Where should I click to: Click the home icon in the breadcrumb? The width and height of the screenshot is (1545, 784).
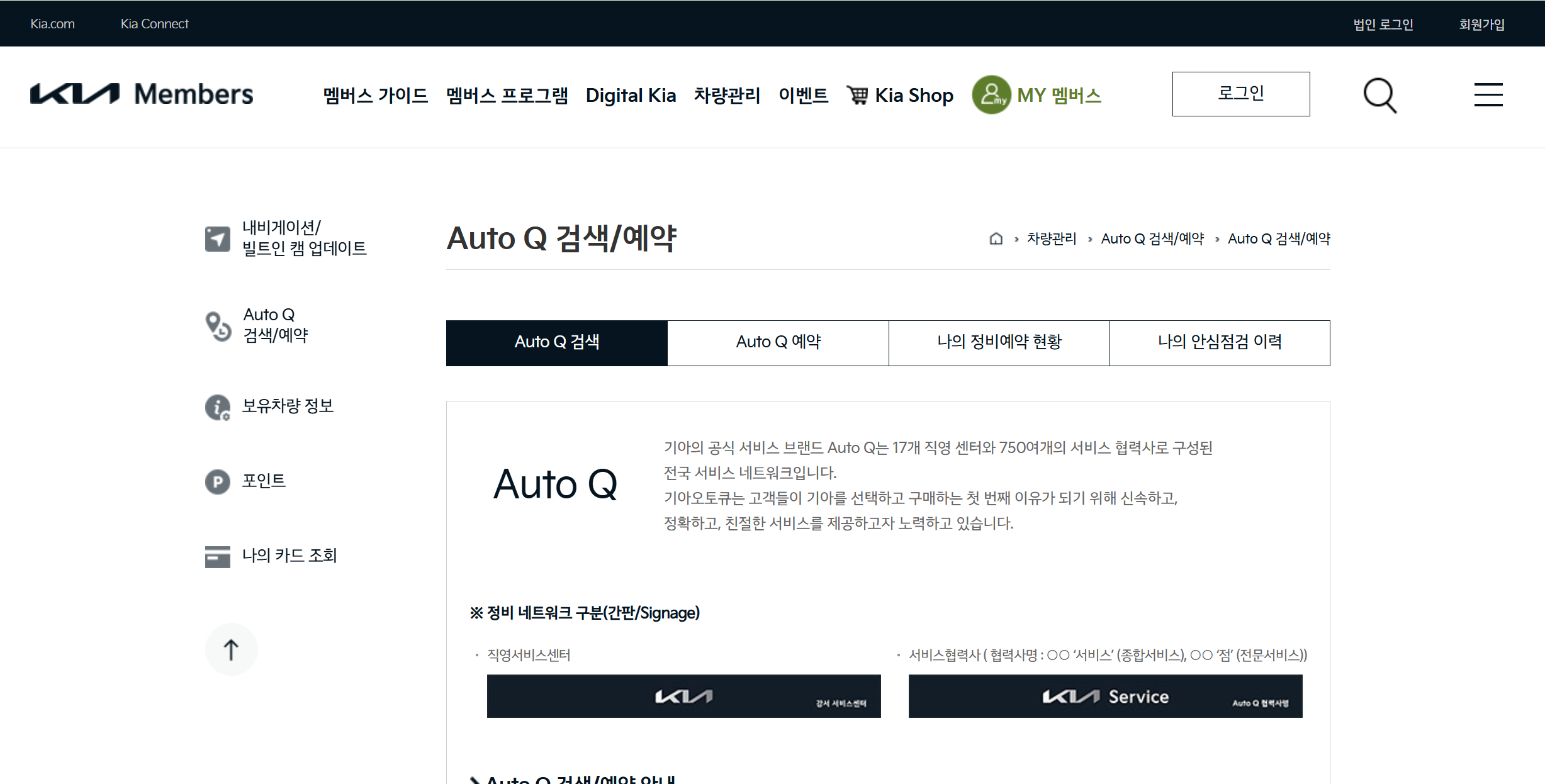[x=995, y=239]
